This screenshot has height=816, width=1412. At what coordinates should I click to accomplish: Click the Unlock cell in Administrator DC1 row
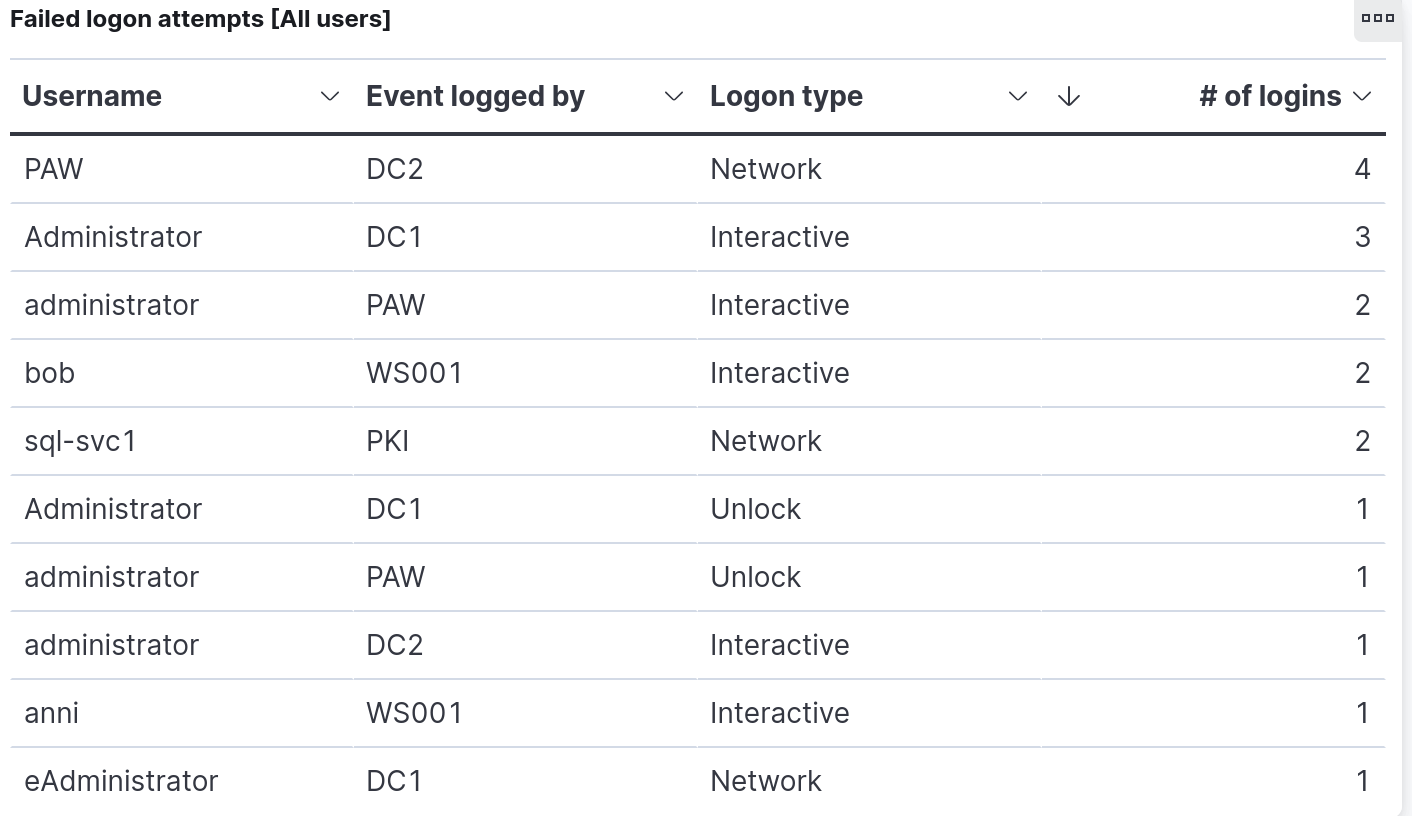(869, 509)
